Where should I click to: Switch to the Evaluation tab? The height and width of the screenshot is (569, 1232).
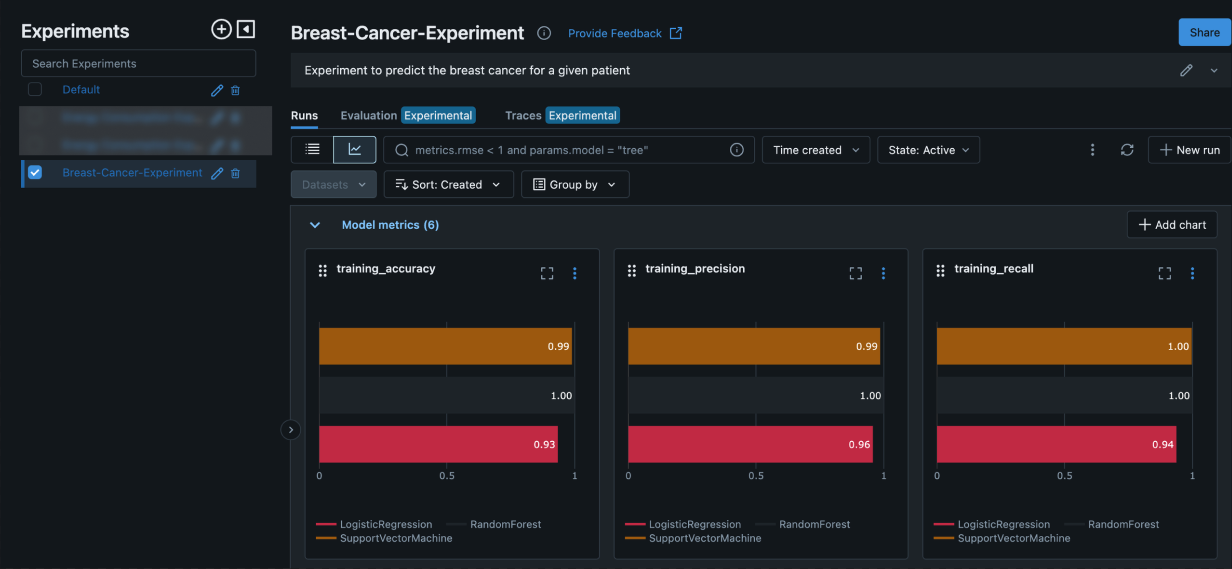pos(369,115)
